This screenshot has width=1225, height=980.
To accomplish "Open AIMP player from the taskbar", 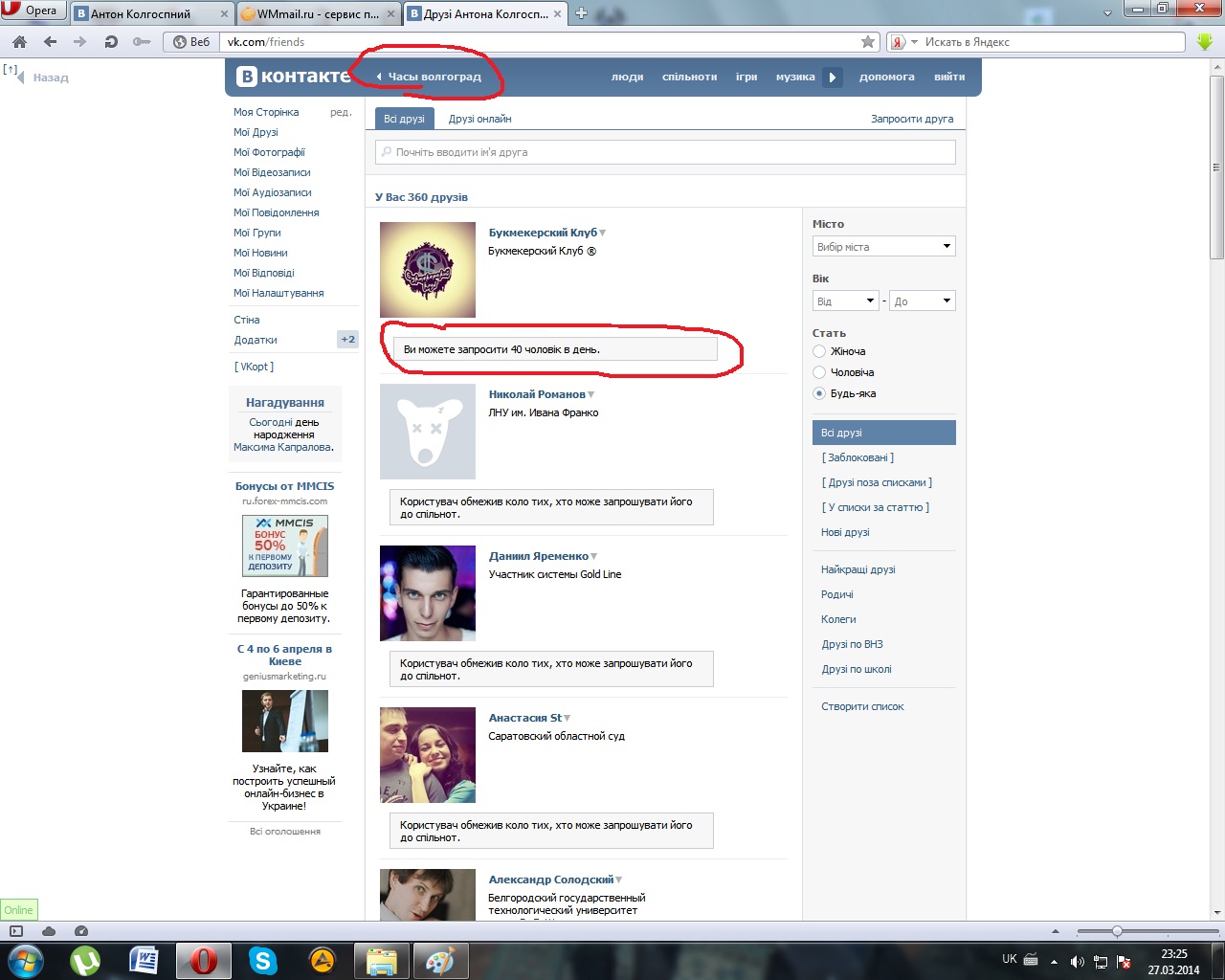I will (322, 960).
